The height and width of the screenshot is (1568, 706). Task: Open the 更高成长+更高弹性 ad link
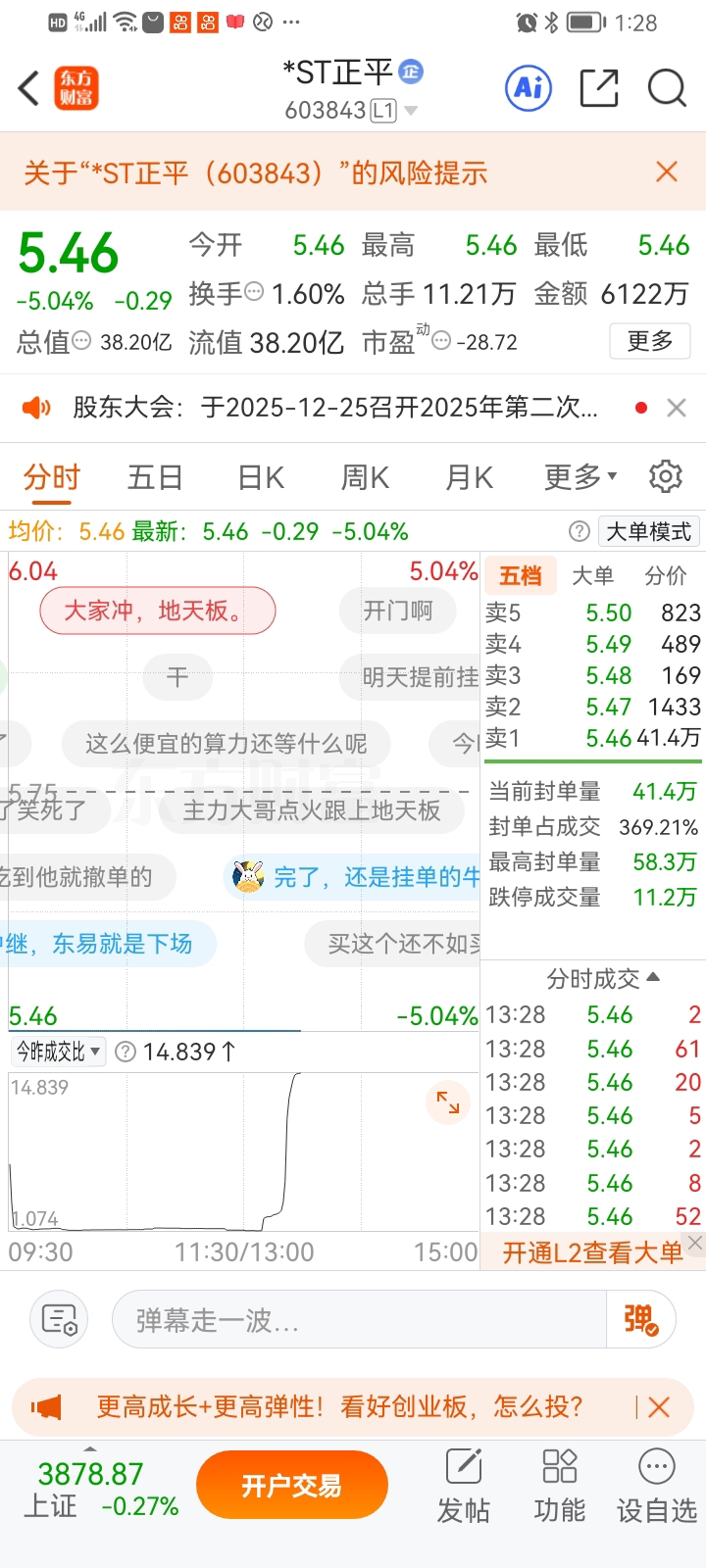(339, 1407)
